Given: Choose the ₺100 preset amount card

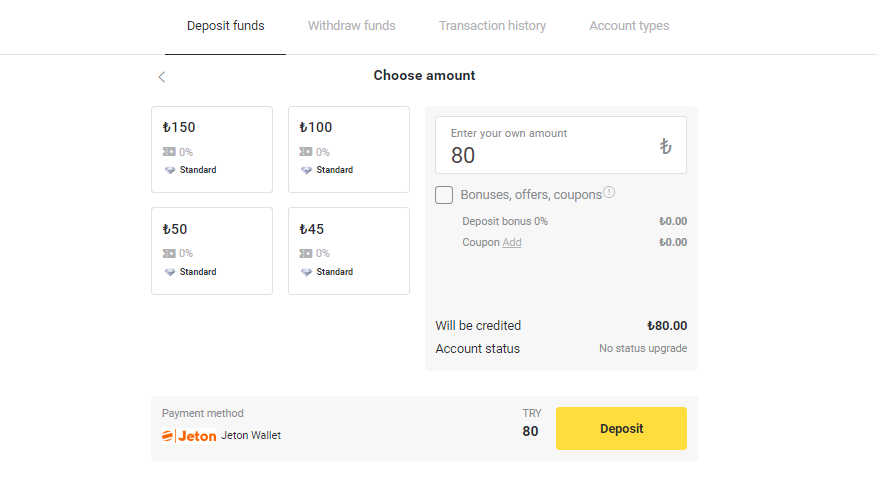Looking at the screenshot, I should click(x=349, y=149).
